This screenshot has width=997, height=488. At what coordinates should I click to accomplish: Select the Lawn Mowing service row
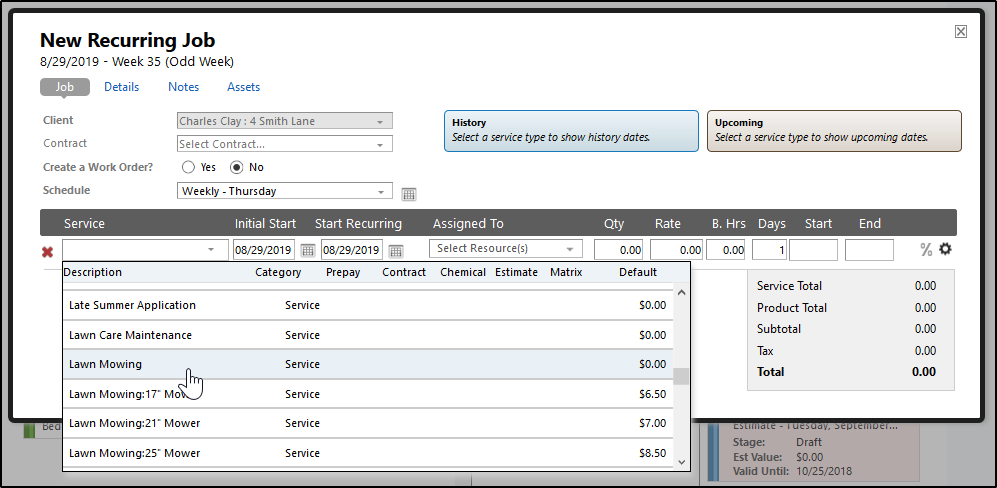368,365
